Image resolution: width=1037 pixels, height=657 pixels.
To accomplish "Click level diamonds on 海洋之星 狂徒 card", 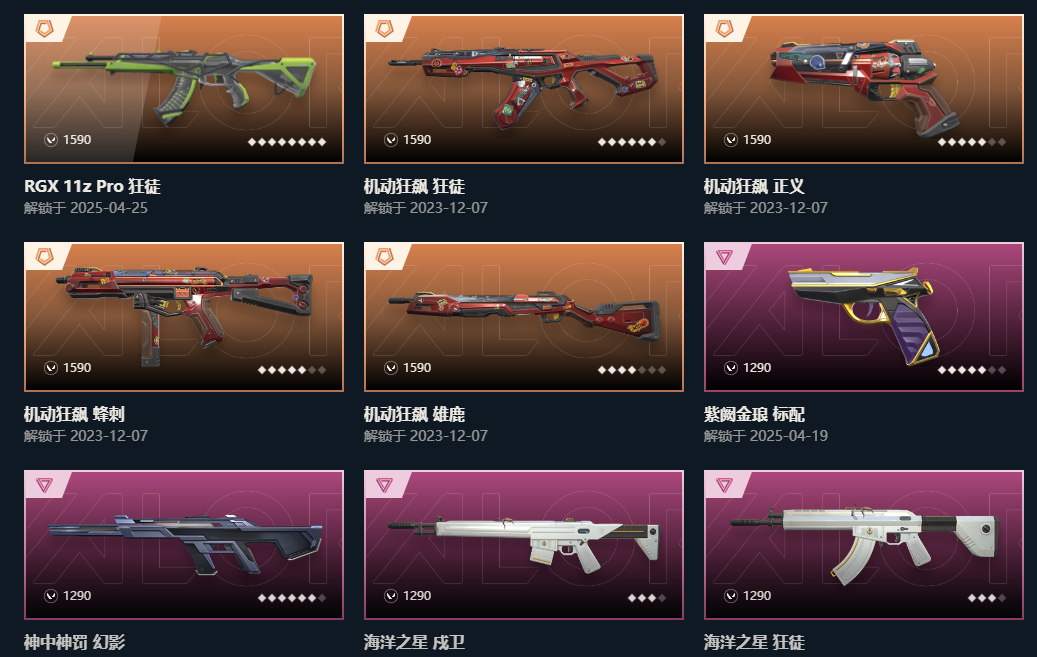I will pyautogui.click(x=987, y=598).
